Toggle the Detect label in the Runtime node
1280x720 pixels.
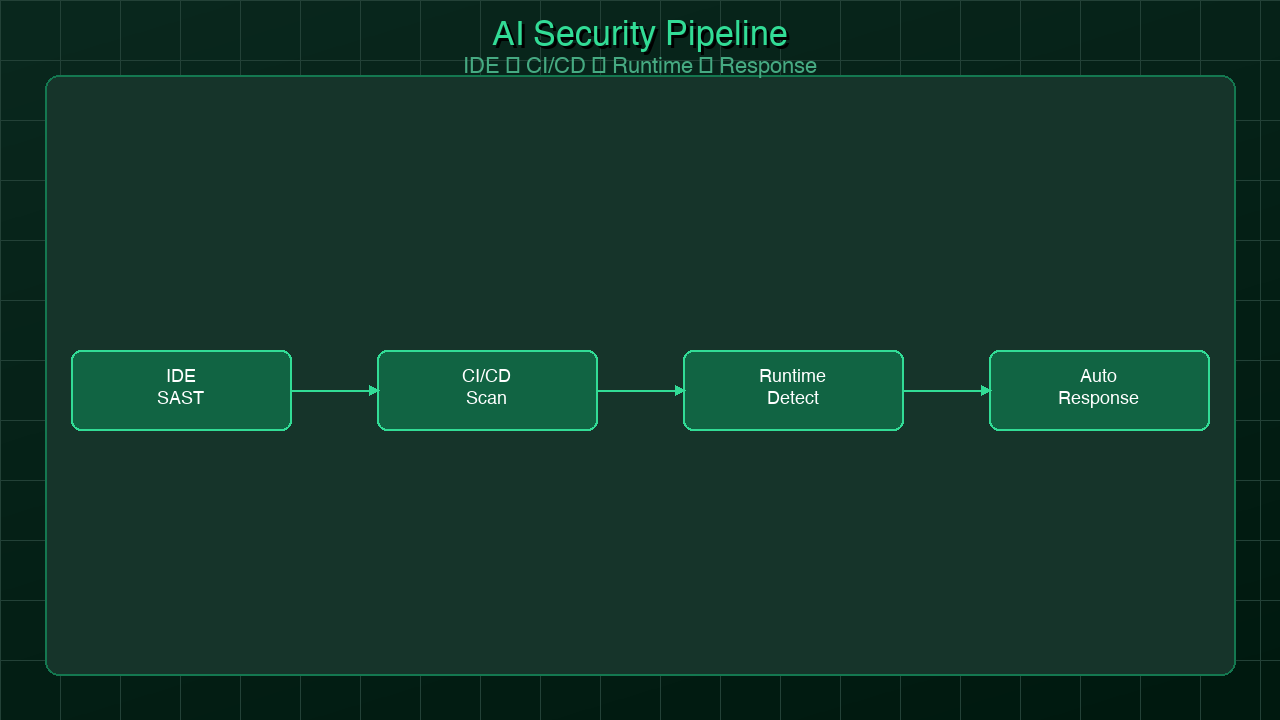[x=793, y=398]
